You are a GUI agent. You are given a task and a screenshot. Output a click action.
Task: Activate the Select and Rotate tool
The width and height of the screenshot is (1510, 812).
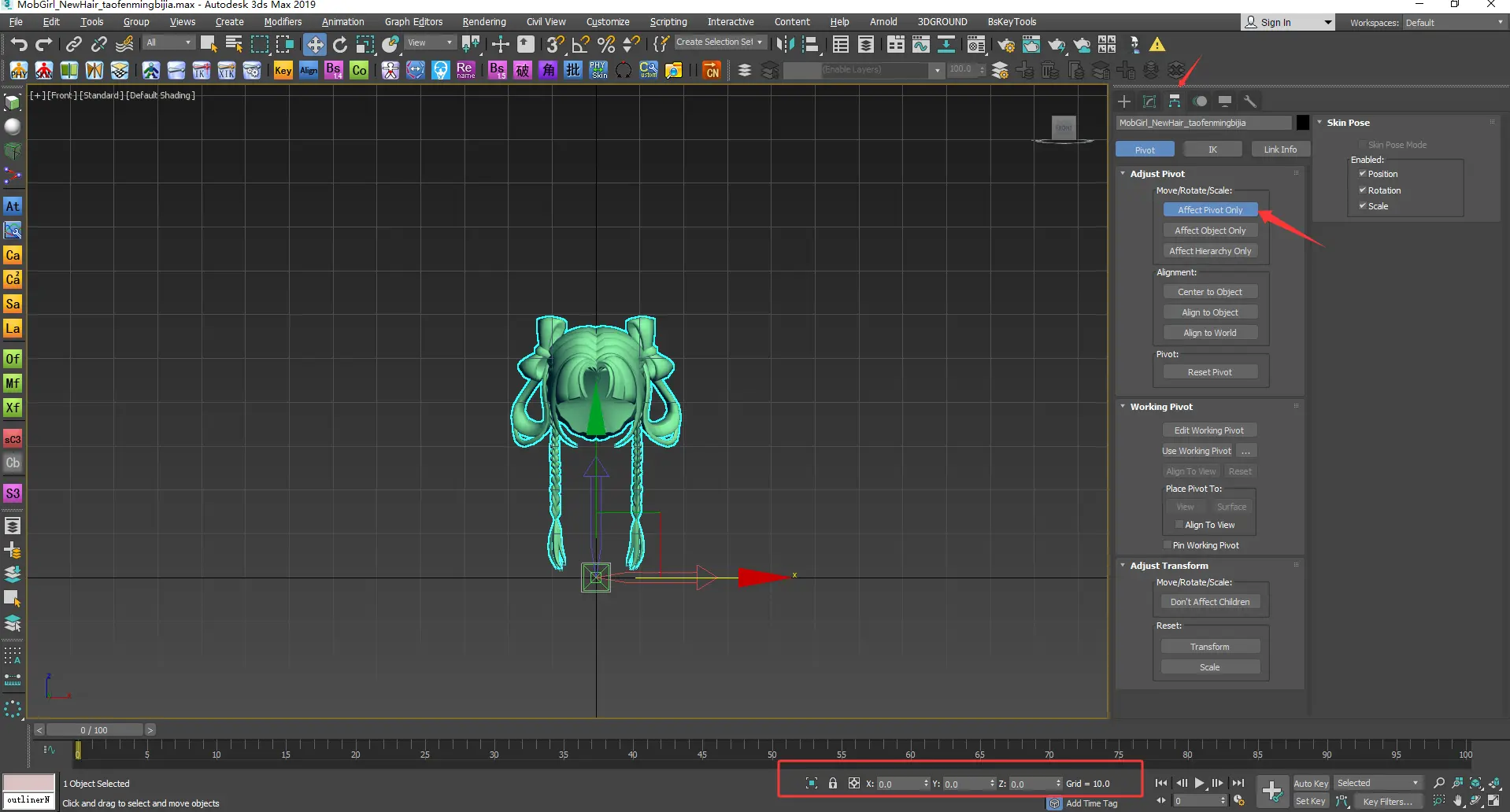(x=340, y=44)
